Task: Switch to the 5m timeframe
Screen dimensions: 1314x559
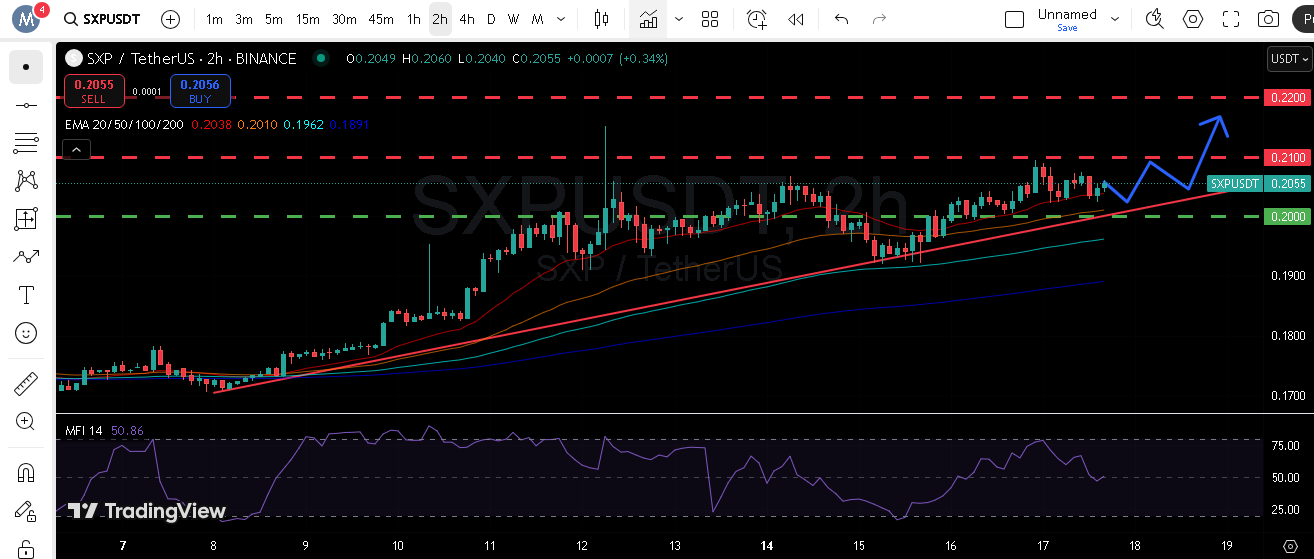Action: point(274,19)
